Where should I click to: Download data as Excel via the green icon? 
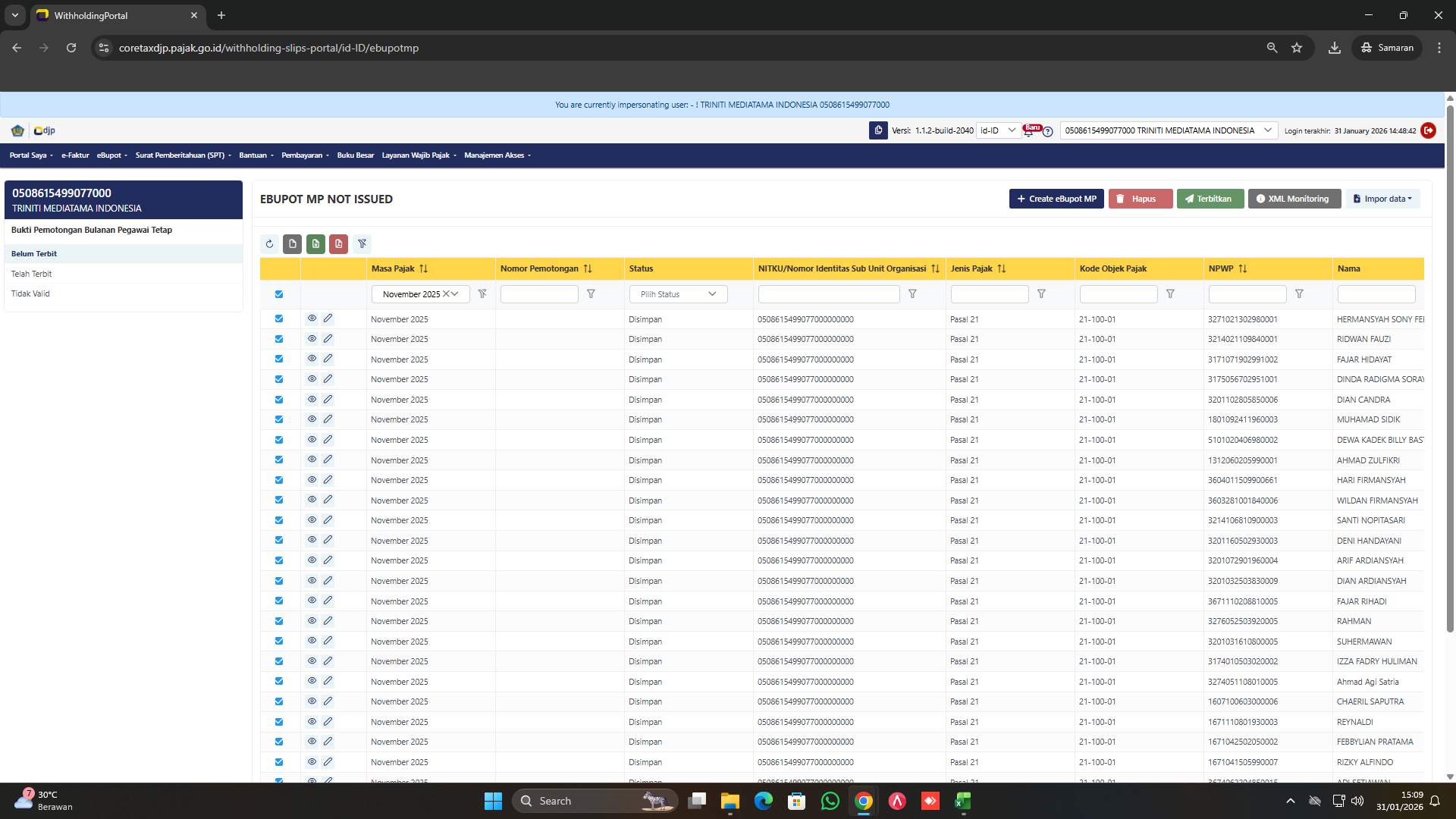coord(315,243)
